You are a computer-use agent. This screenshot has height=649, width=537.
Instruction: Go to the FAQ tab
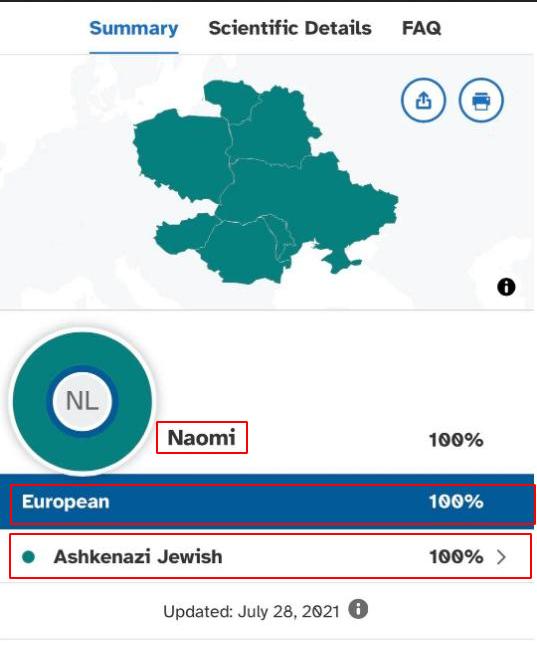[421, 28]
